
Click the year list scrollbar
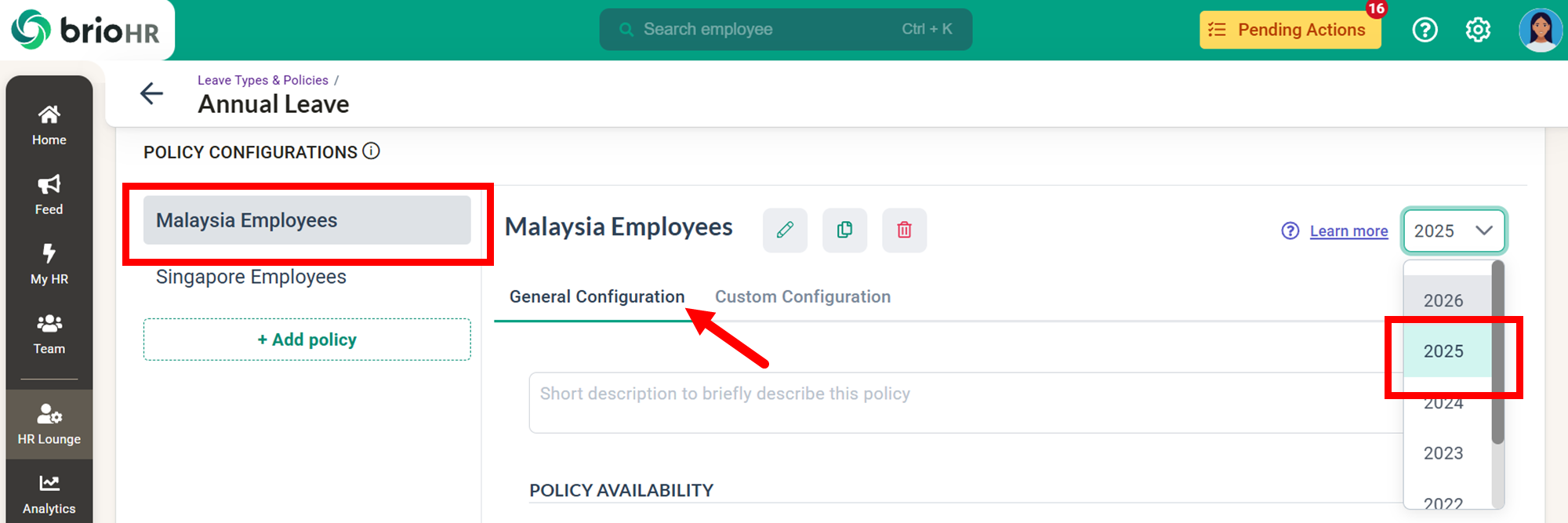(x=1497, y=353)
